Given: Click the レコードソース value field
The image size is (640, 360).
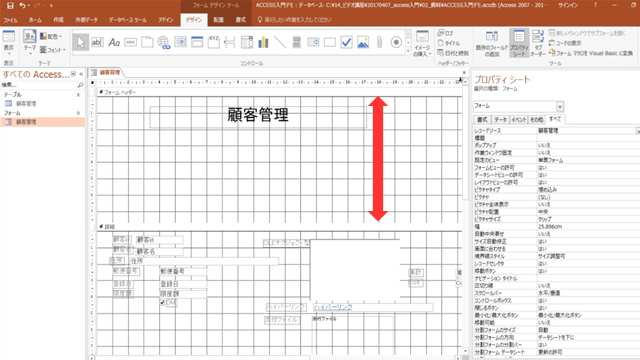Looking at the screenshot, I should pos(586,131).
